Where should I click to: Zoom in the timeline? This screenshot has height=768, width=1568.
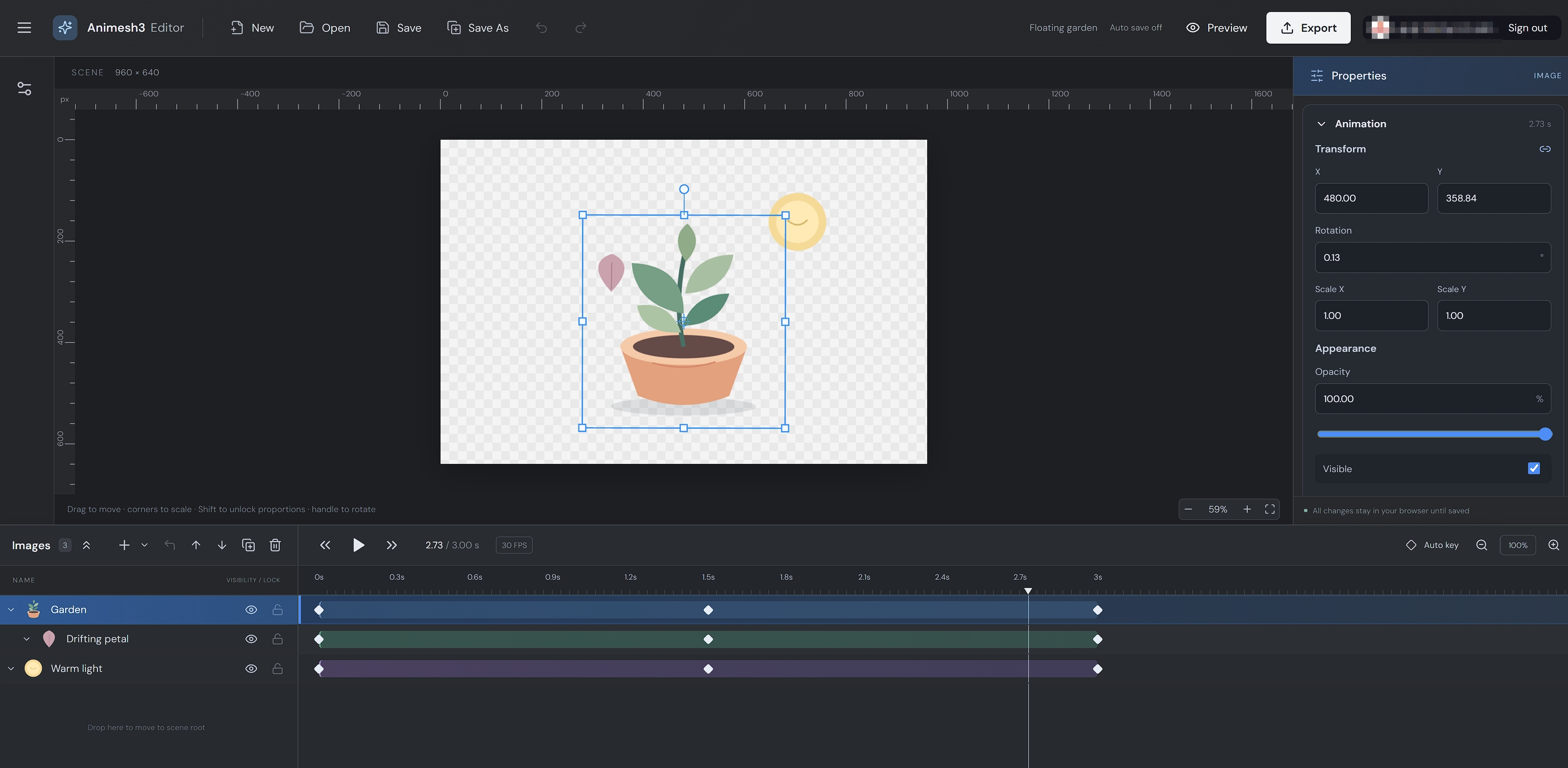[x=1554, y=545]
